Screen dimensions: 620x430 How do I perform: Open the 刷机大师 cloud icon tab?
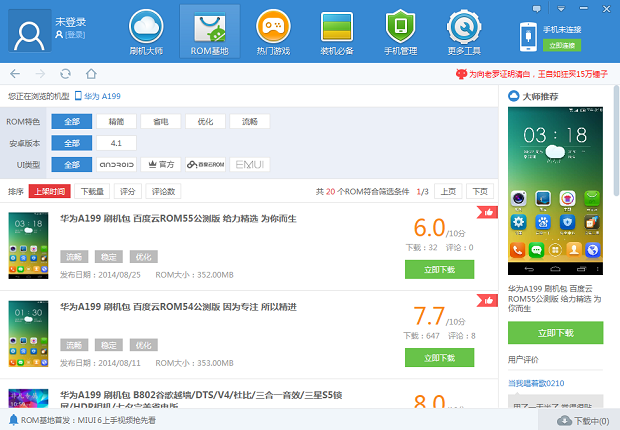click(146, 31)
